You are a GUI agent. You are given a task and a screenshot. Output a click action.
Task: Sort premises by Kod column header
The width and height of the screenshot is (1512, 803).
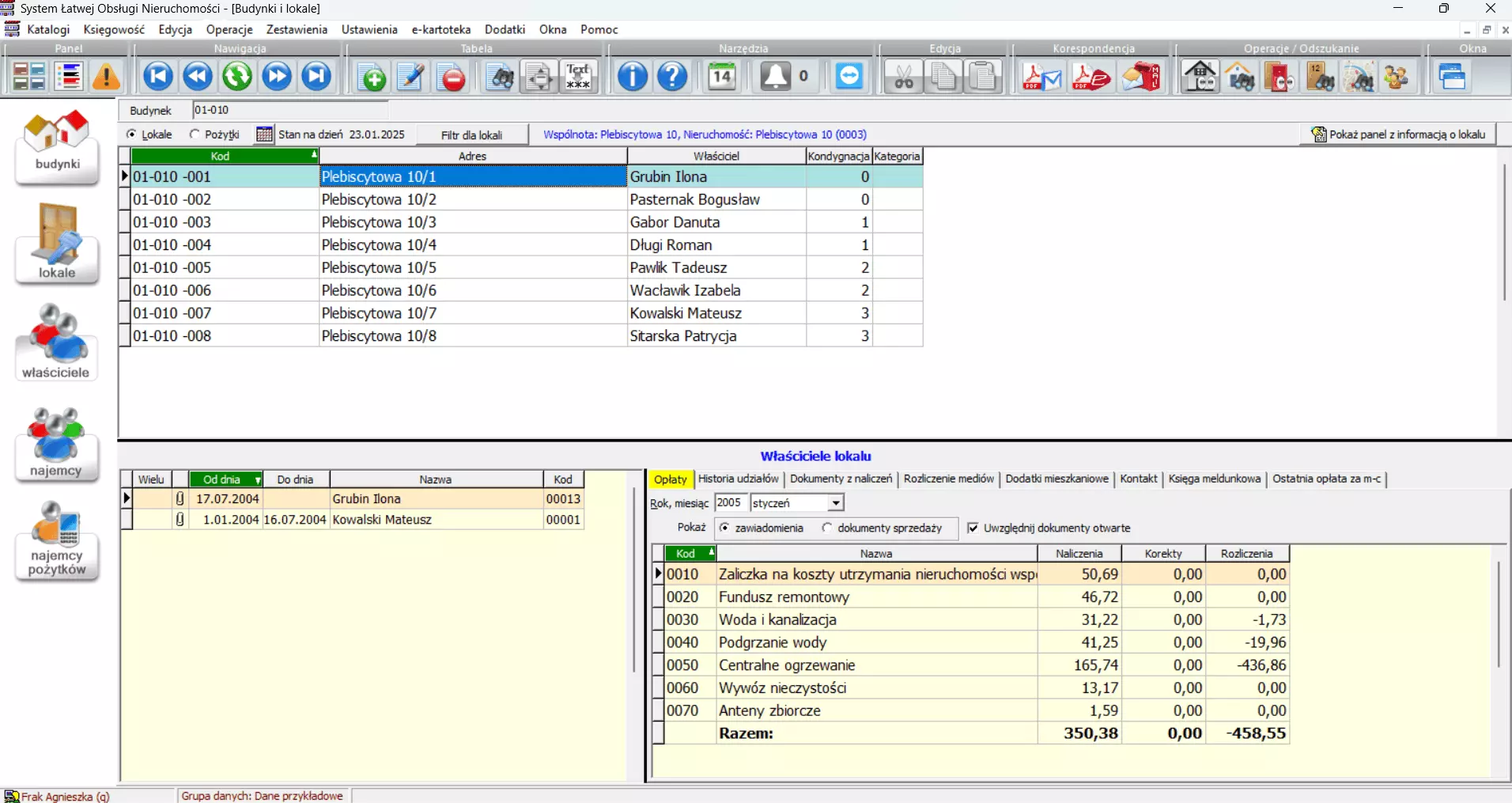point(225,156)
